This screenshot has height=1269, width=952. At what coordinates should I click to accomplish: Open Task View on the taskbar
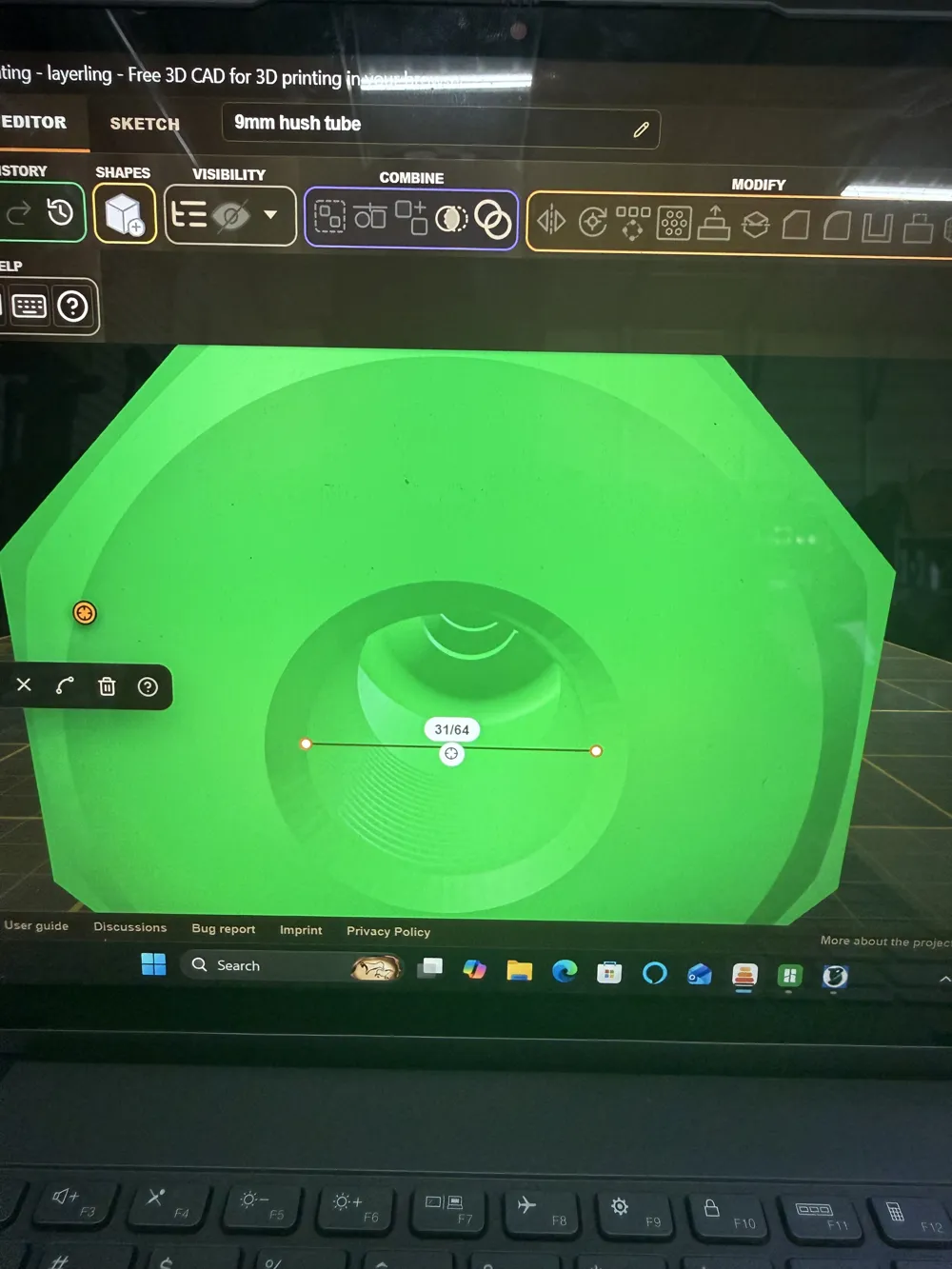click(430, 968)
